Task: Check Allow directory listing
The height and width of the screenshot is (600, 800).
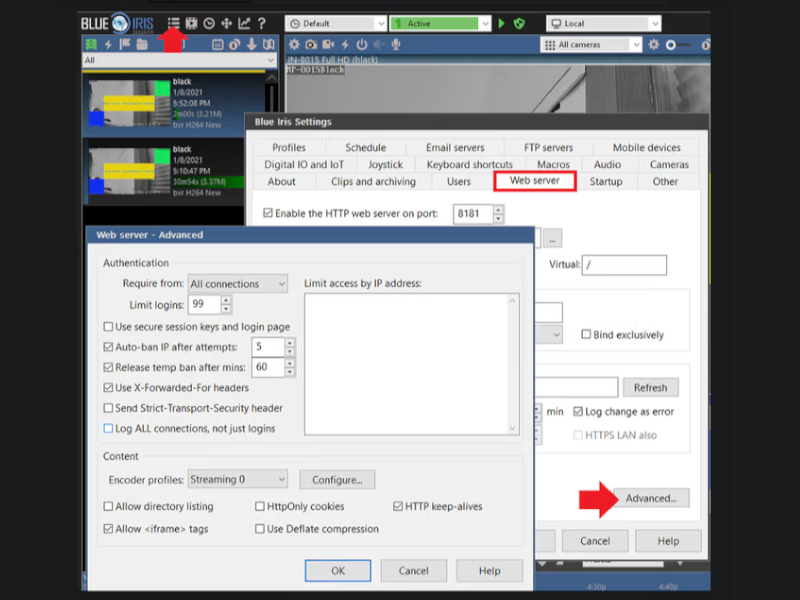Action: click(x=108, y=507)
